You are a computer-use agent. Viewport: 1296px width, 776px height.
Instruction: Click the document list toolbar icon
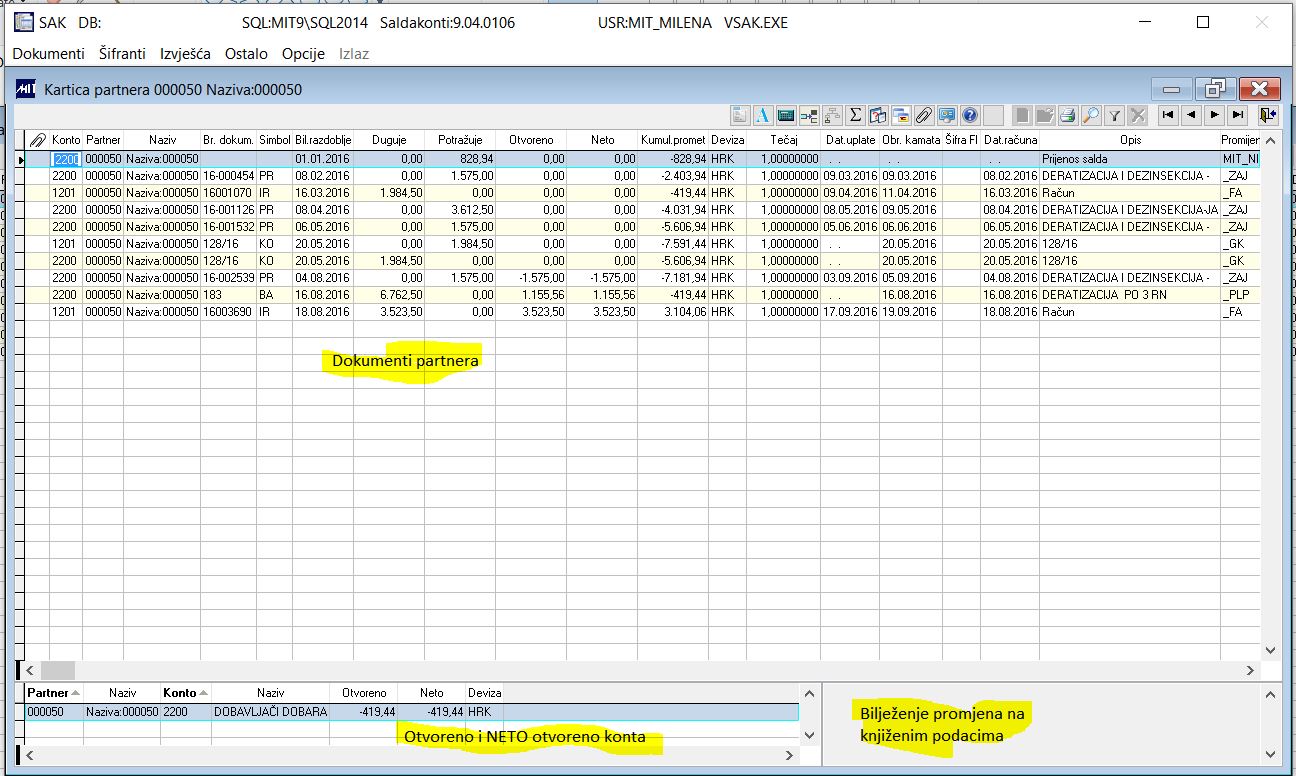(x=739, y=115)
